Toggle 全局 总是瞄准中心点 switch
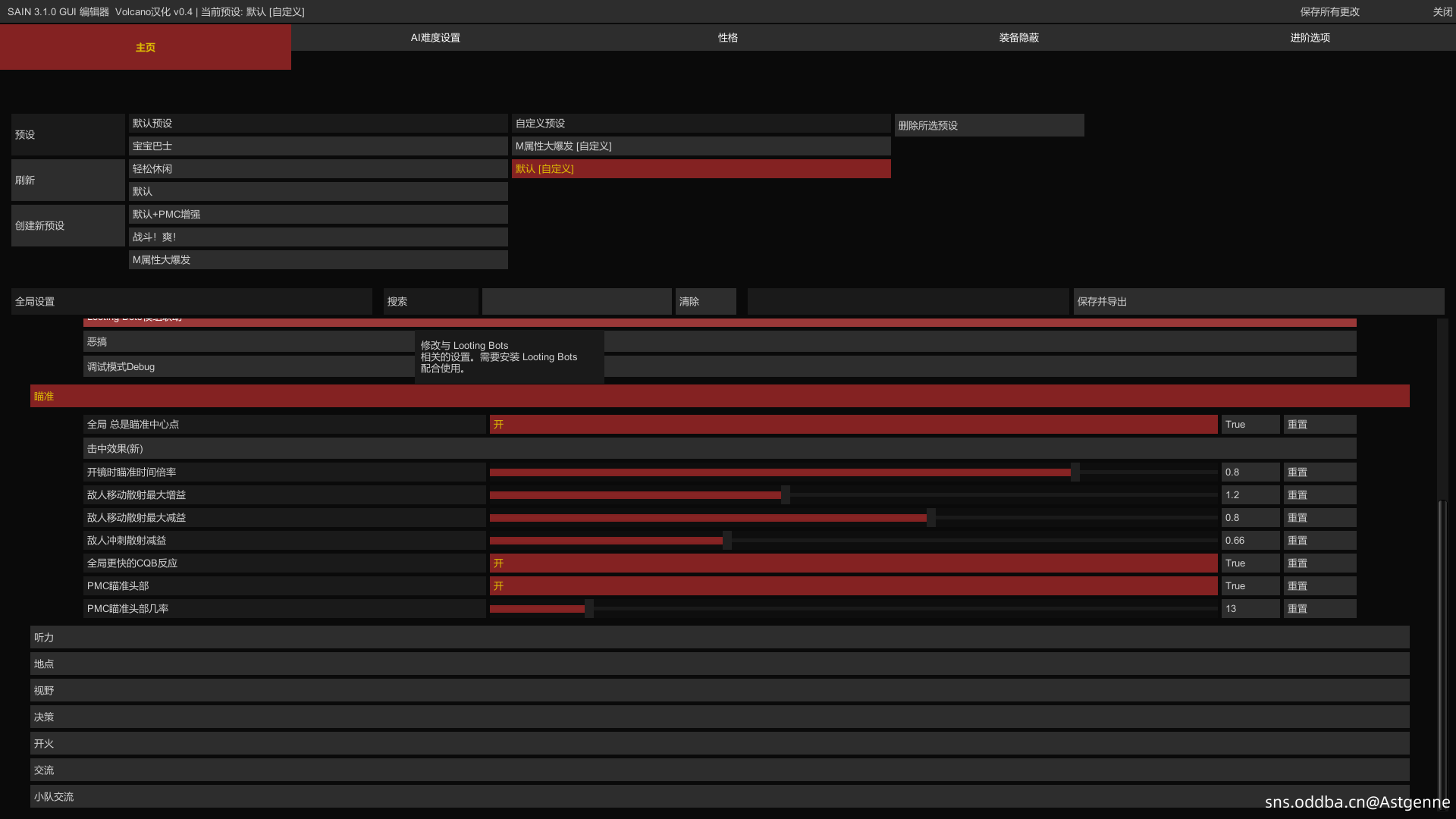 [x=853, y=425]
